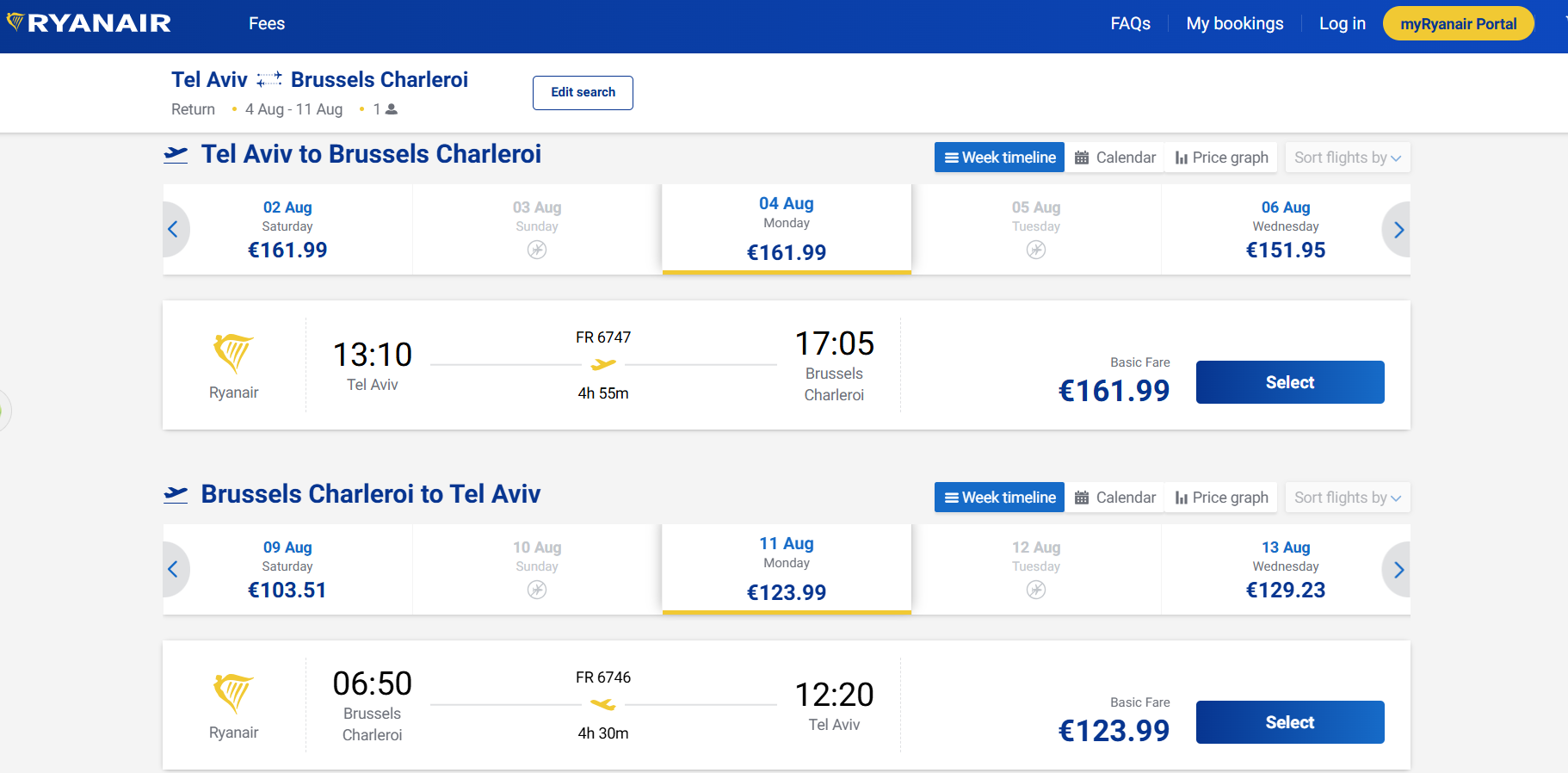Choose 09 Aug Saturday return date
Image resolution: width=1568 pixels, height=773 pixels.
287,570
